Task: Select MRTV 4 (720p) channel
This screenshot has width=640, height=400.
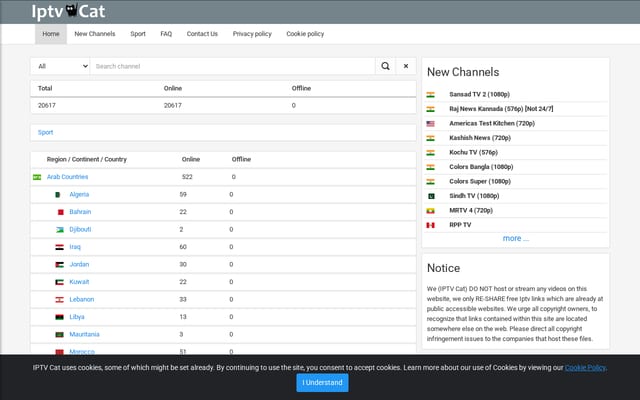Action: coord(471,211)
